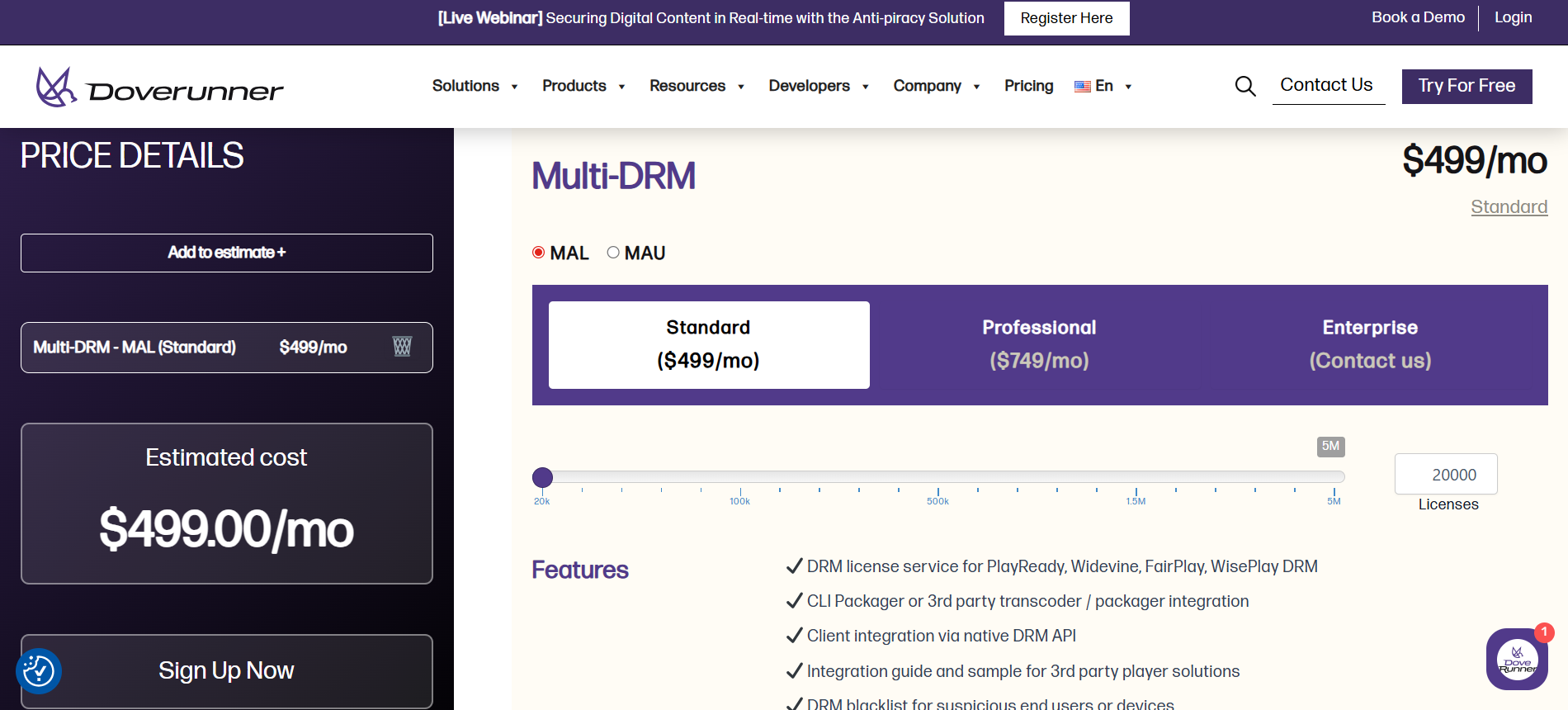Expand the Products dropdown menu
Screen dimensions: 1568x710
click(583, 86)
